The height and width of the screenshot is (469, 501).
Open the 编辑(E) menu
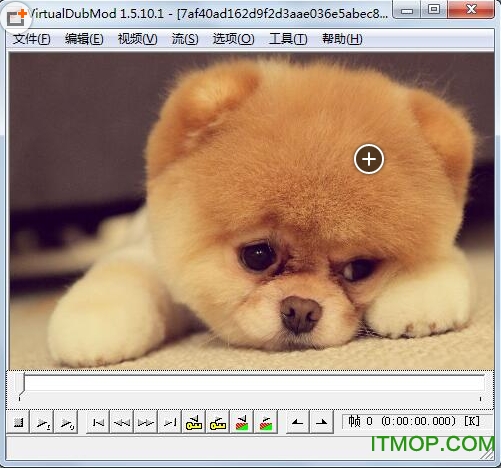(x=84, y=39)
